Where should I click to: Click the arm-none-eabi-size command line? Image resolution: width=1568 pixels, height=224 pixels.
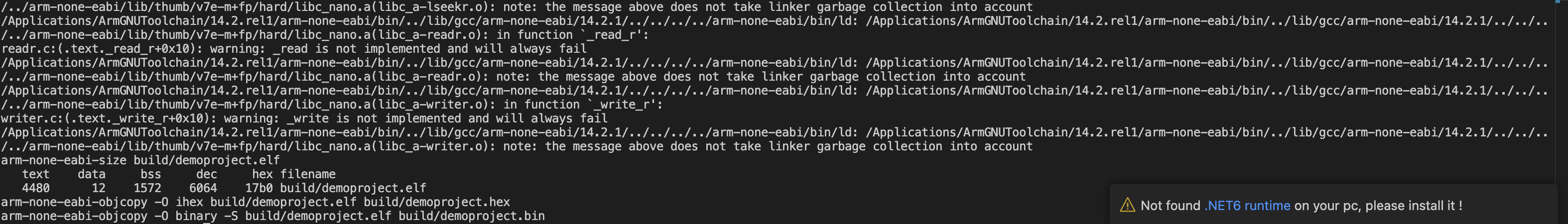point(140,160)
